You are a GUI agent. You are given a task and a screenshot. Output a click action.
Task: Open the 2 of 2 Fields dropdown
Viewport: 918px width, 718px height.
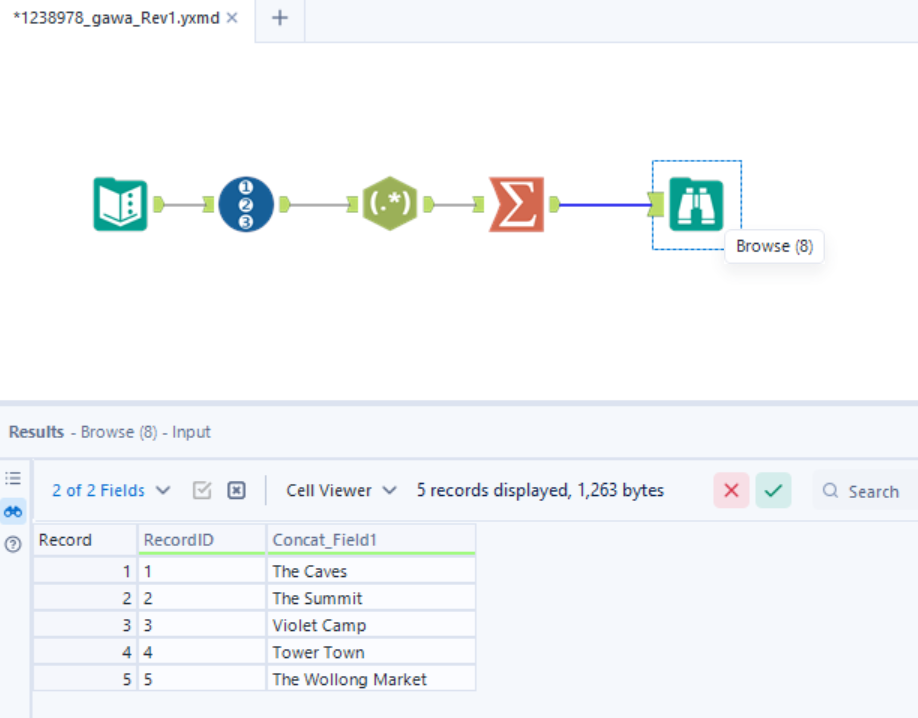point(100,490)
